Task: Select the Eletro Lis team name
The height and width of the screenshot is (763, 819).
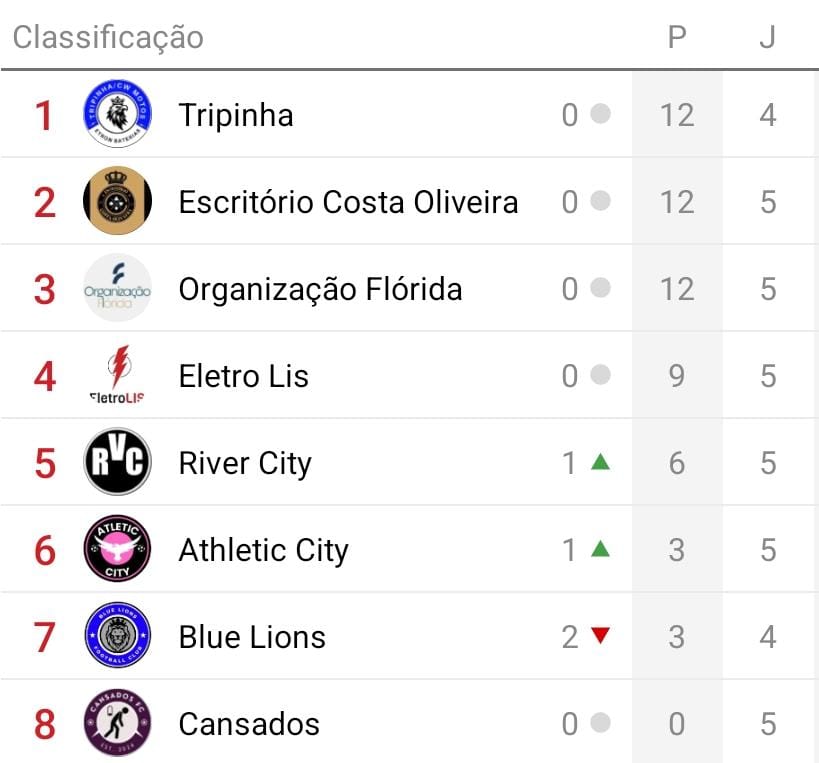Action: [244, 376]
